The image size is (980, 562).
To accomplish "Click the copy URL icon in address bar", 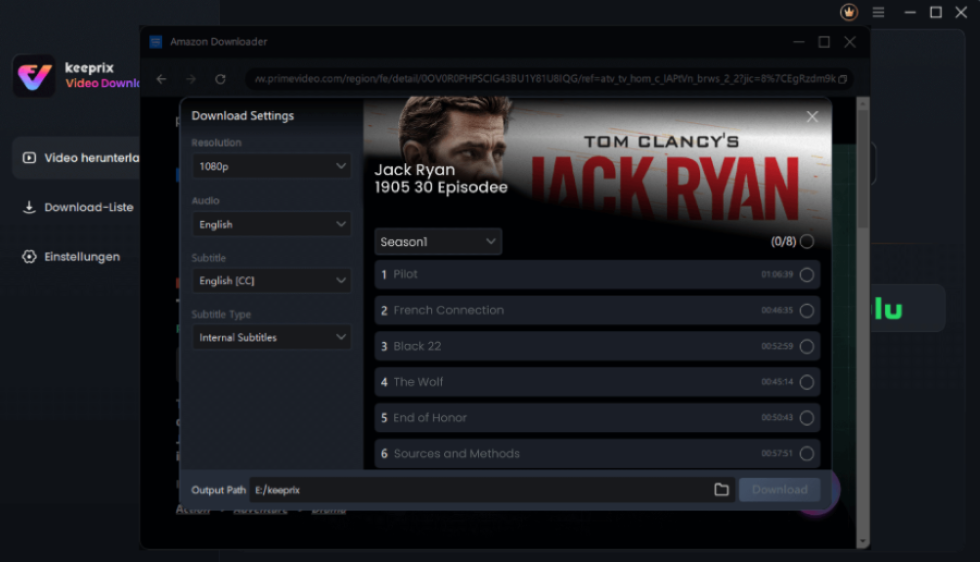I will (843, 79).
